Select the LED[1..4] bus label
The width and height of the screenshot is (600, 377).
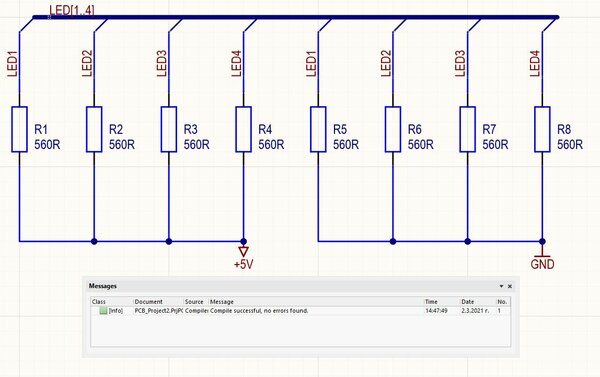(72, 10)
